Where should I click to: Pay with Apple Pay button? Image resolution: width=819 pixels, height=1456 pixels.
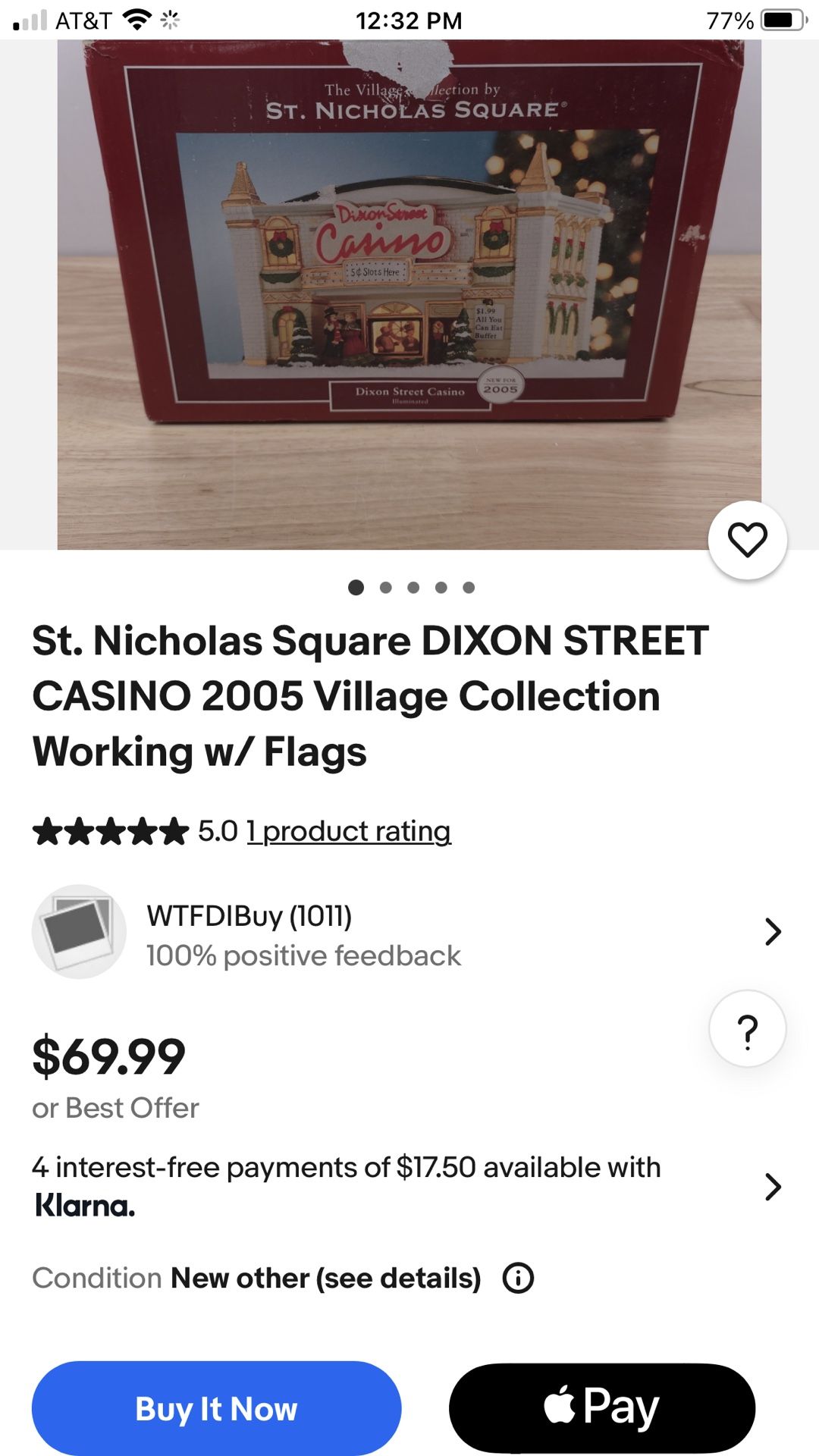[601, 1407]
